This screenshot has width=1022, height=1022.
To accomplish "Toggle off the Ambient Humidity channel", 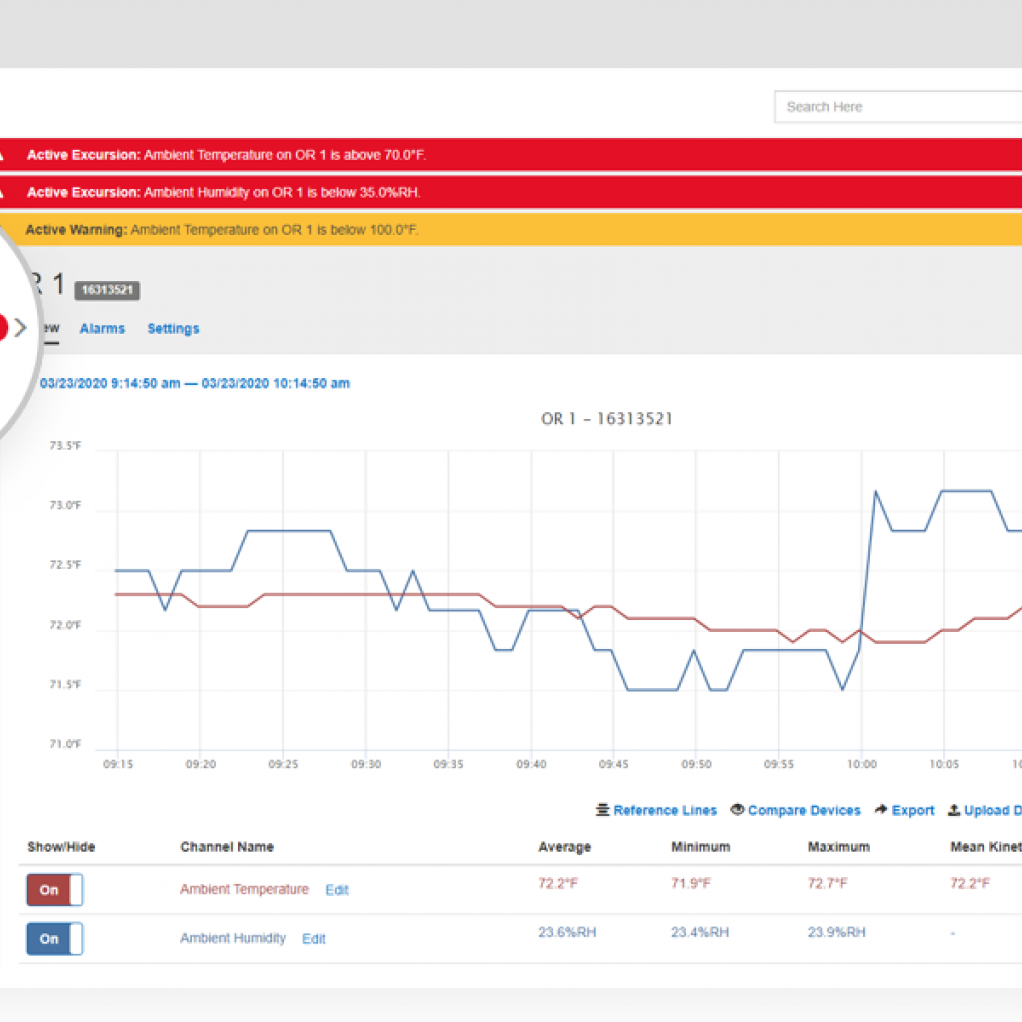I will pyautogui.click(x=54, y=939).
